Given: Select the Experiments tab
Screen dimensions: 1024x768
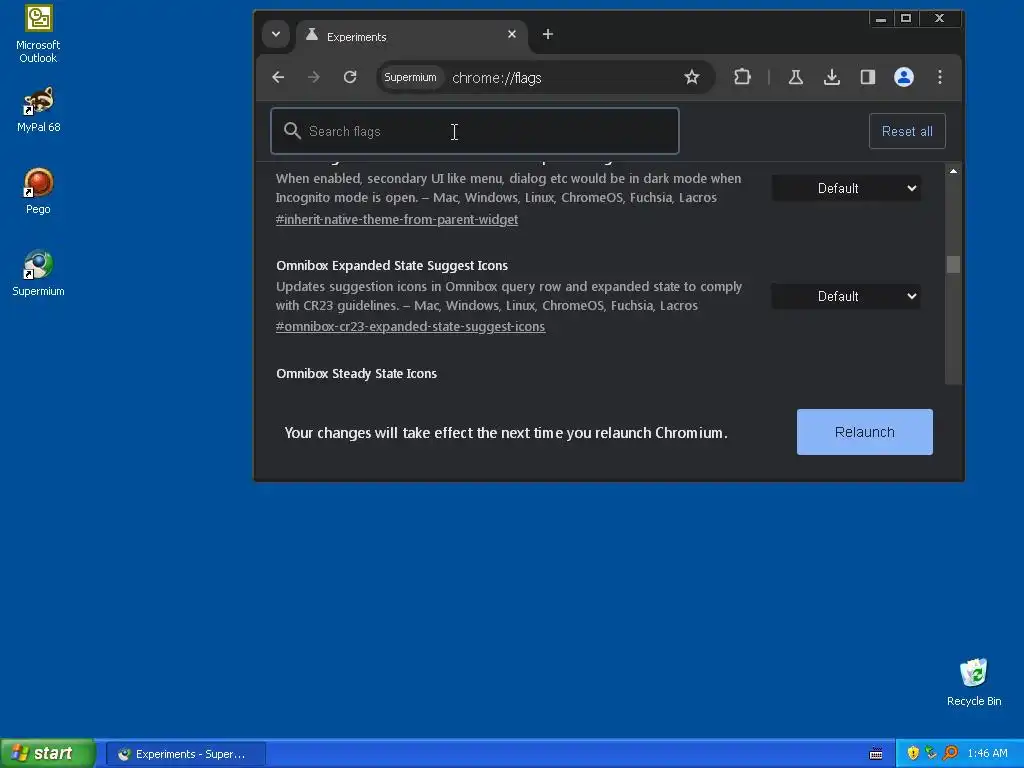Looking at the screenshot, I should pos(413,35).
